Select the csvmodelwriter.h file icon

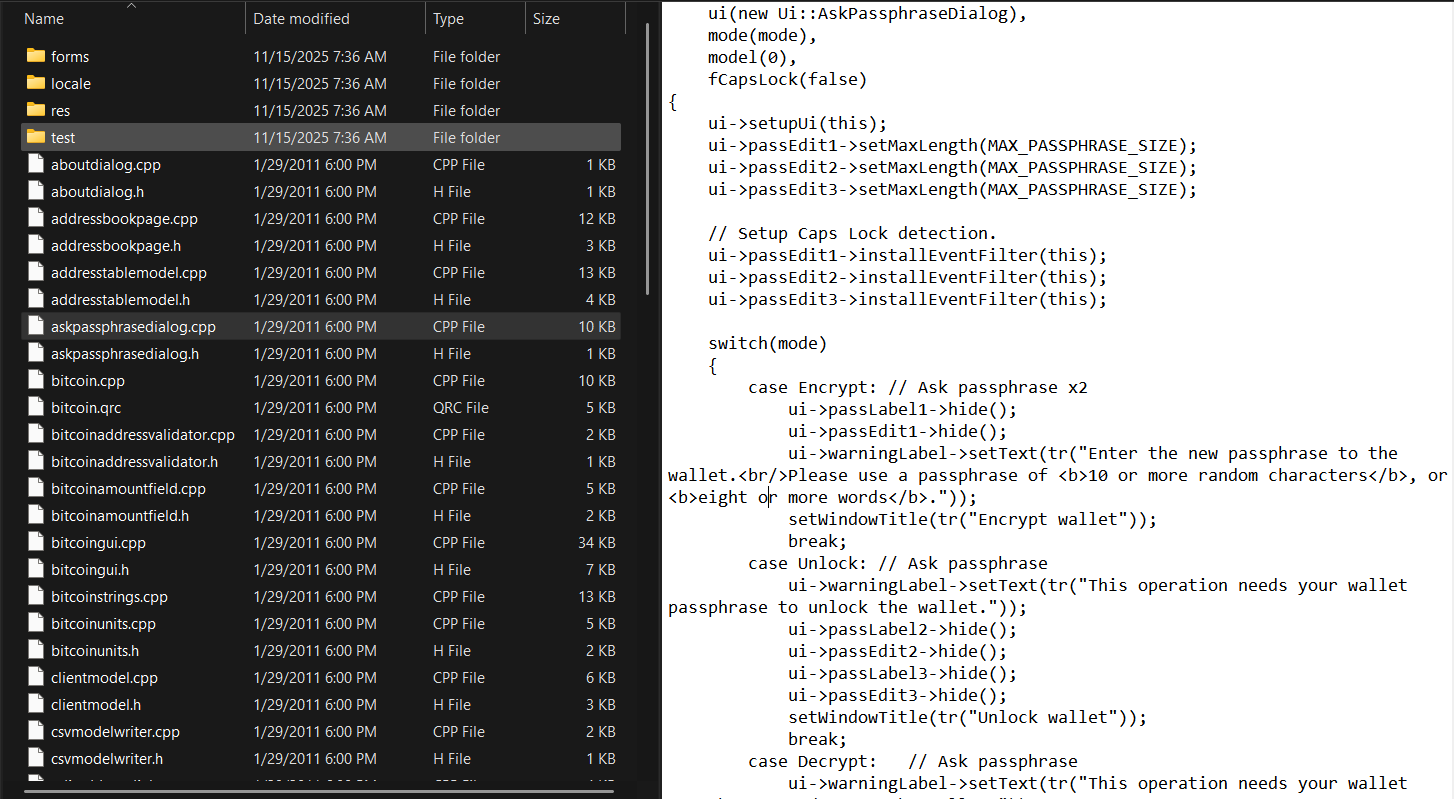pos(35,758)
